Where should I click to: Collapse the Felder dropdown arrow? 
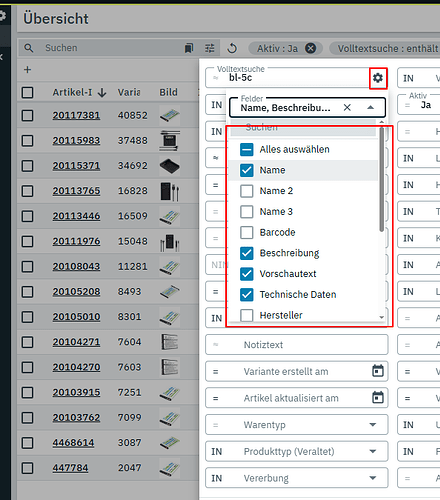click(x=370, y=107)
